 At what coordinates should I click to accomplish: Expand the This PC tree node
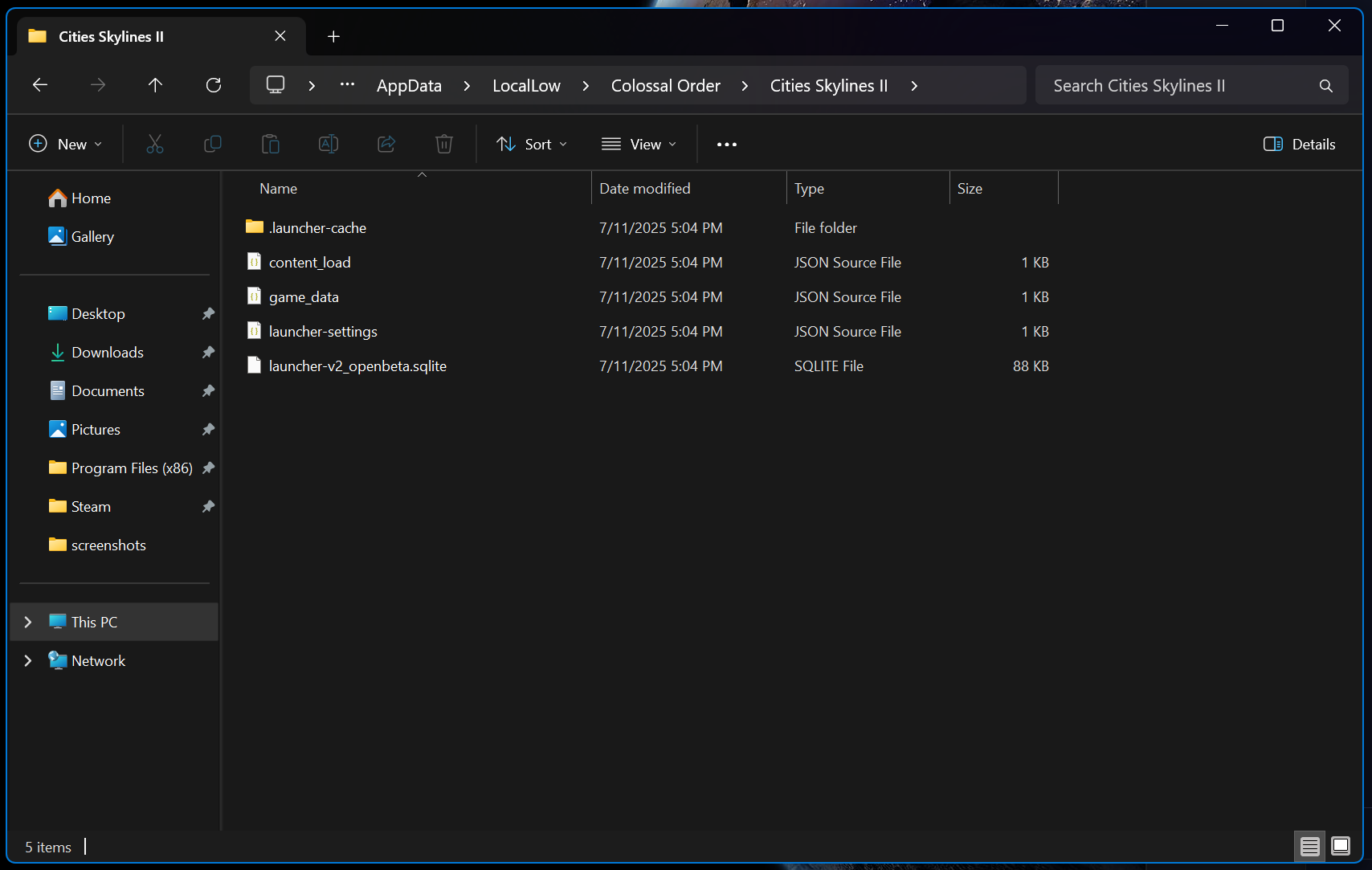(x=28, y=623)
